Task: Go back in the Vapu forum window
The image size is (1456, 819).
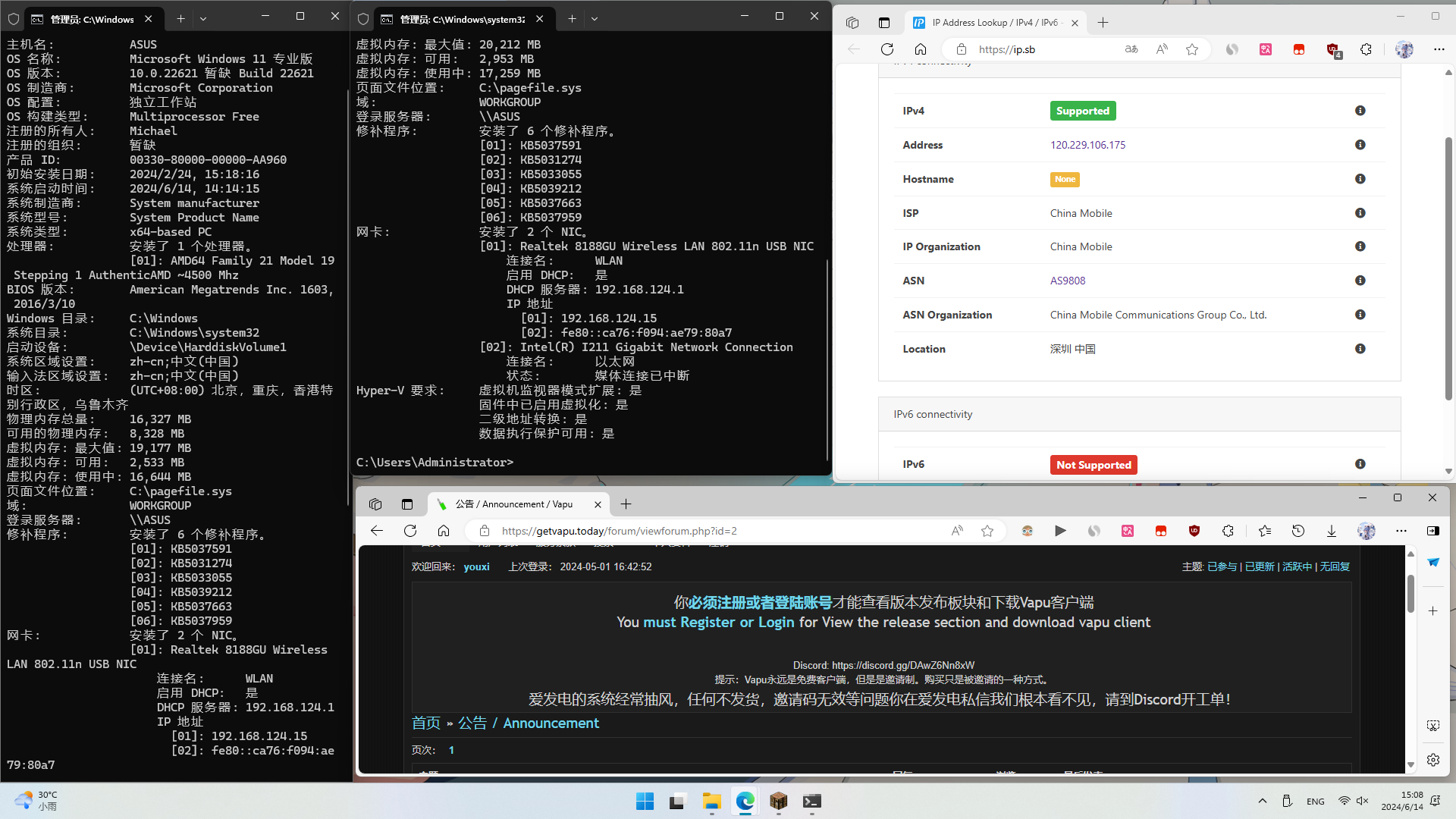Action: [377, 531]
